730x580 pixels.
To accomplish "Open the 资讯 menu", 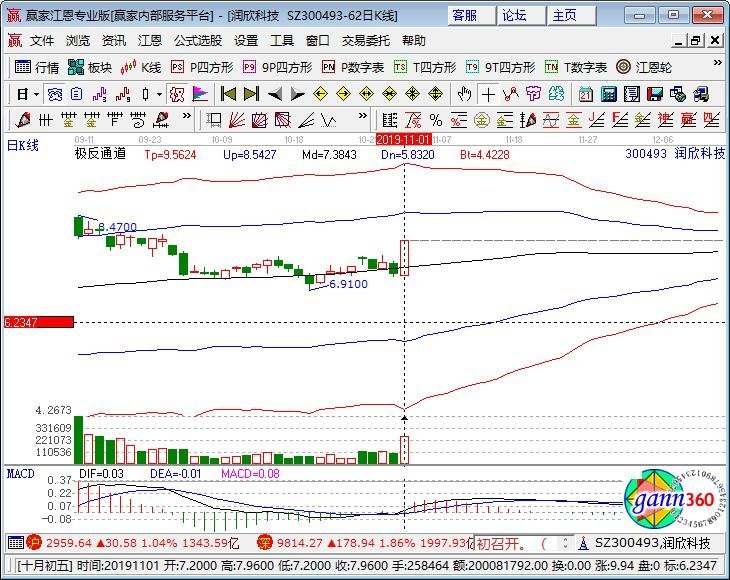I will [114, 41].
